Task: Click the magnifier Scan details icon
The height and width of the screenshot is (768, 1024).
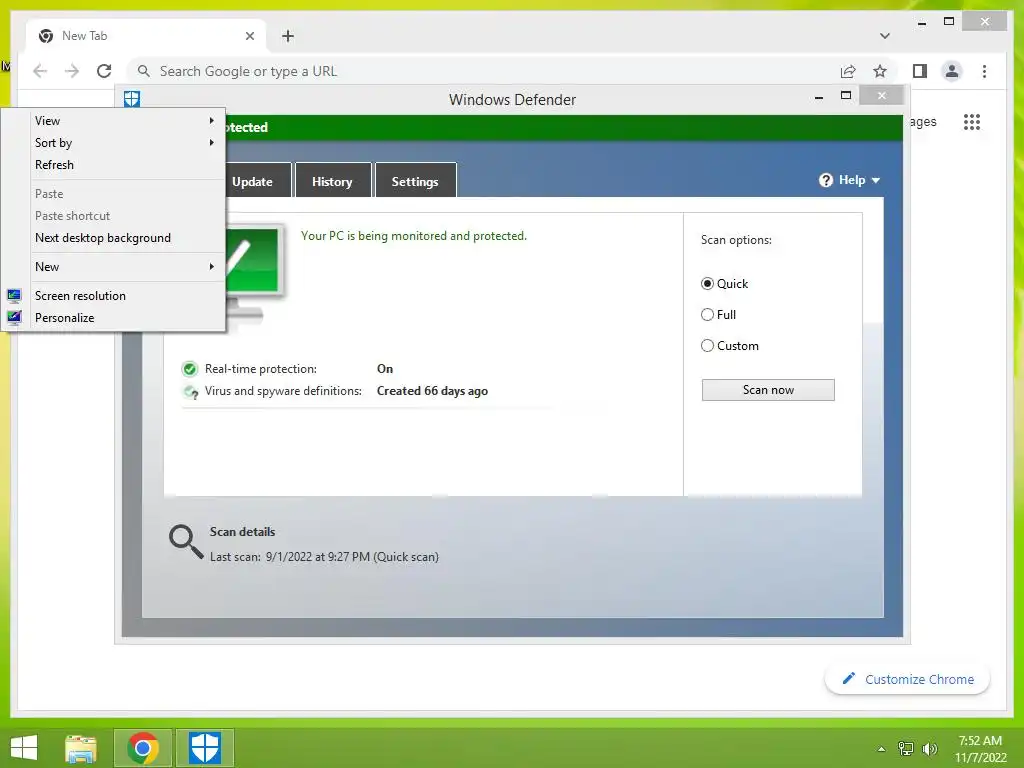Action: pyautogui.click(x=186, y=542)
